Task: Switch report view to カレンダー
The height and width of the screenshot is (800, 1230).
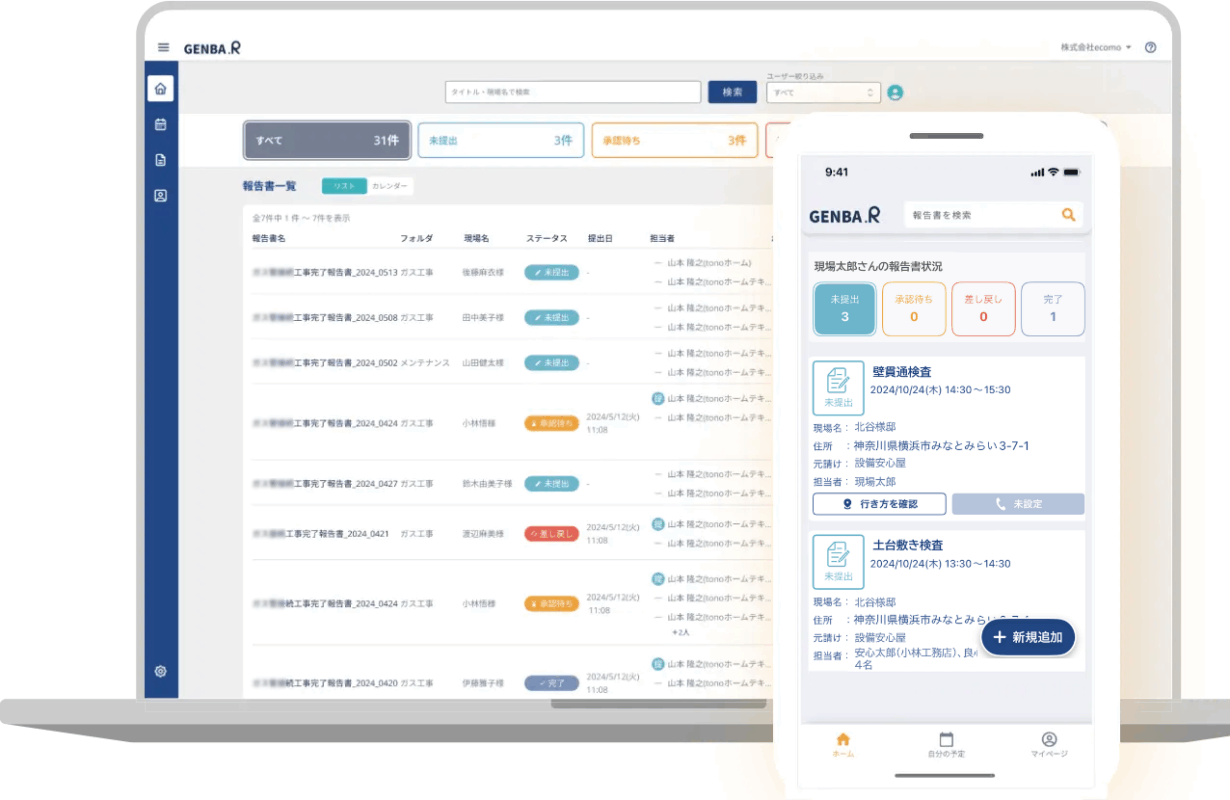Action: 390,186
